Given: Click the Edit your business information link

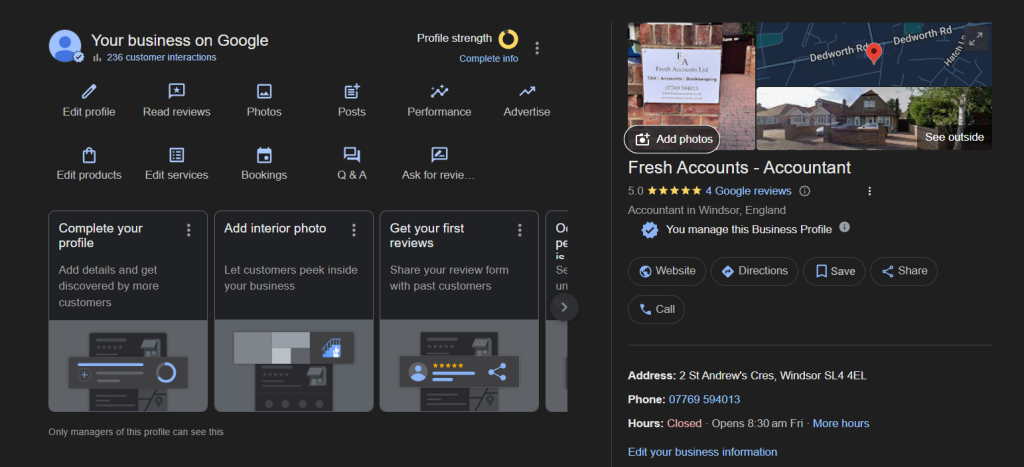Looking at the screenshot, I should point(703,452).
